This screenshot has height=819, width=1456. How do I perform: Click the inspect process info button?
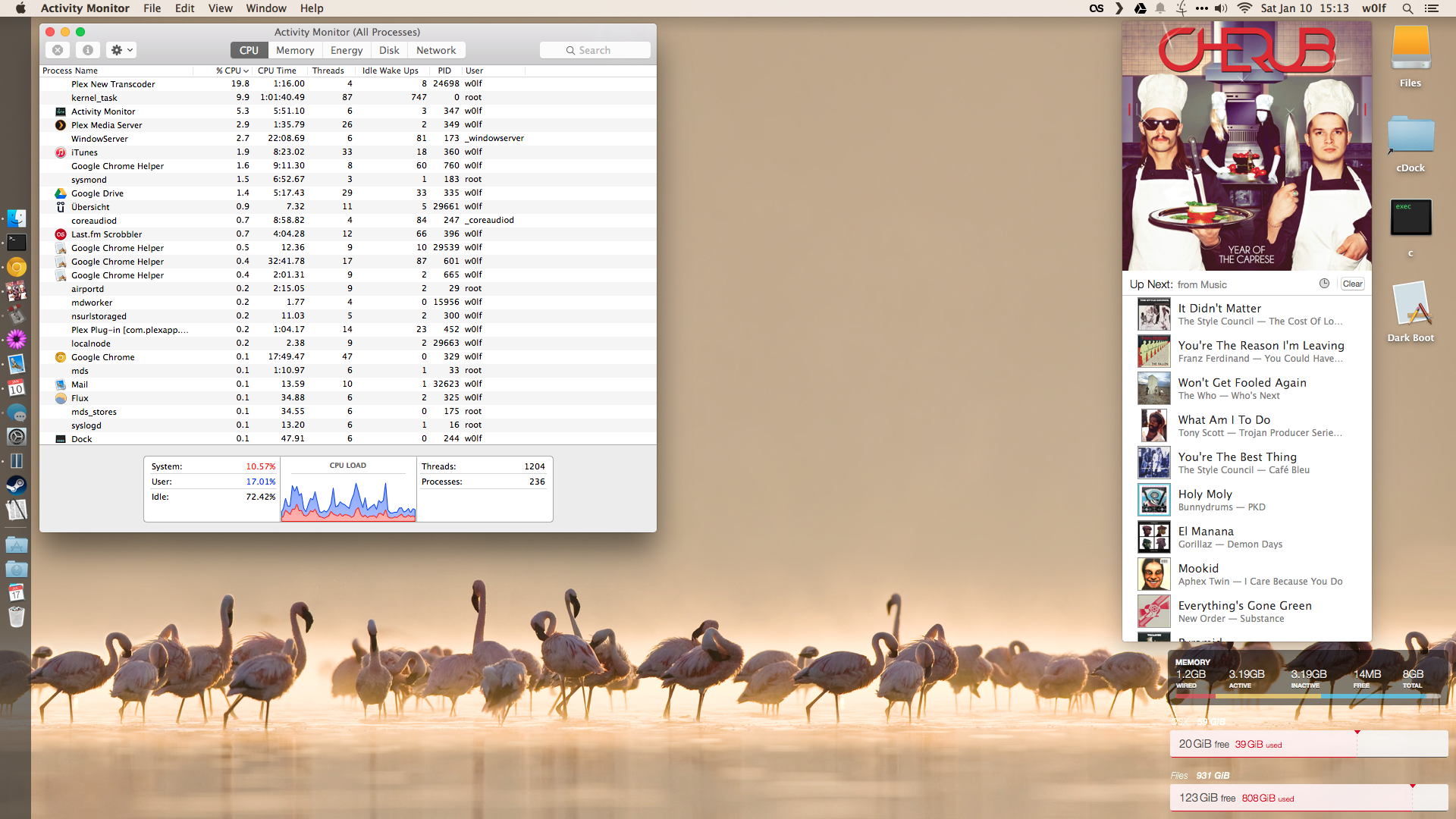[88, 50]
